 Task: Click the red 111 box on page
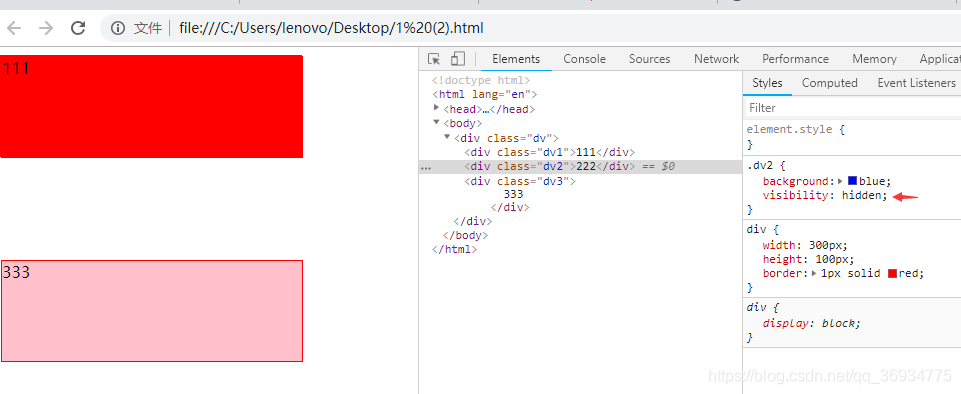tap(151, 107)
